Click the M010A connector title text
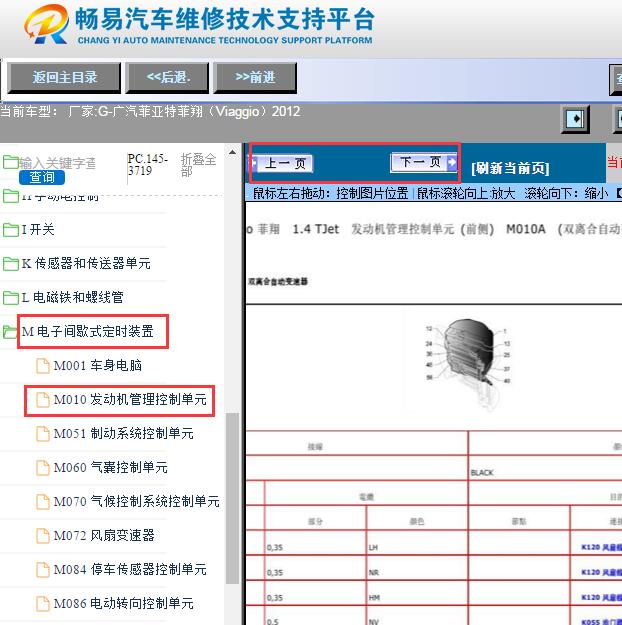 pyautogui.click(x=526, y=229)
